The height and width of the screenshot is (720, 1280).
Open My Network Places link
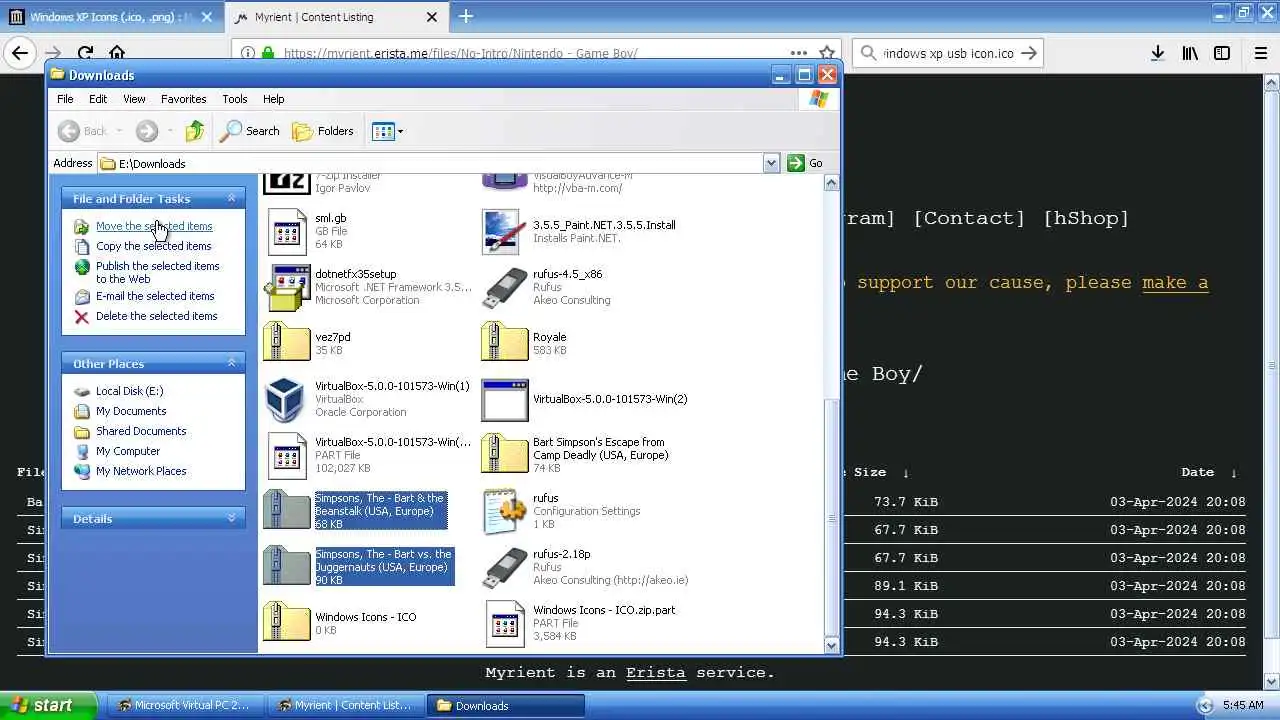(x=141, y=471)
